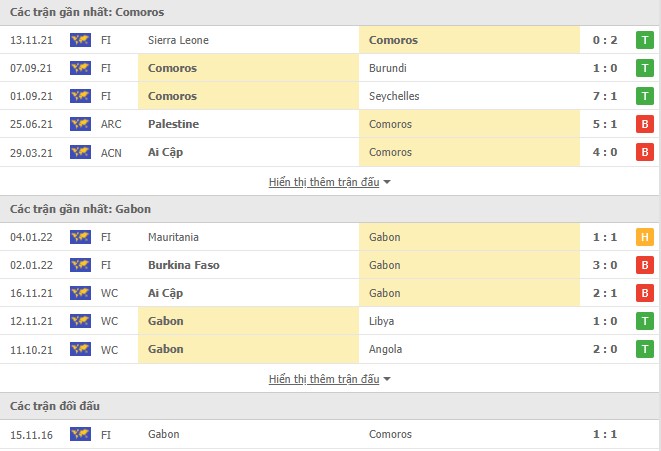Image resolution: width=661 pixels, height=451 pixels.
Task: Click the green T badge for Gabon–Libya match
Action: click(646, 322)
